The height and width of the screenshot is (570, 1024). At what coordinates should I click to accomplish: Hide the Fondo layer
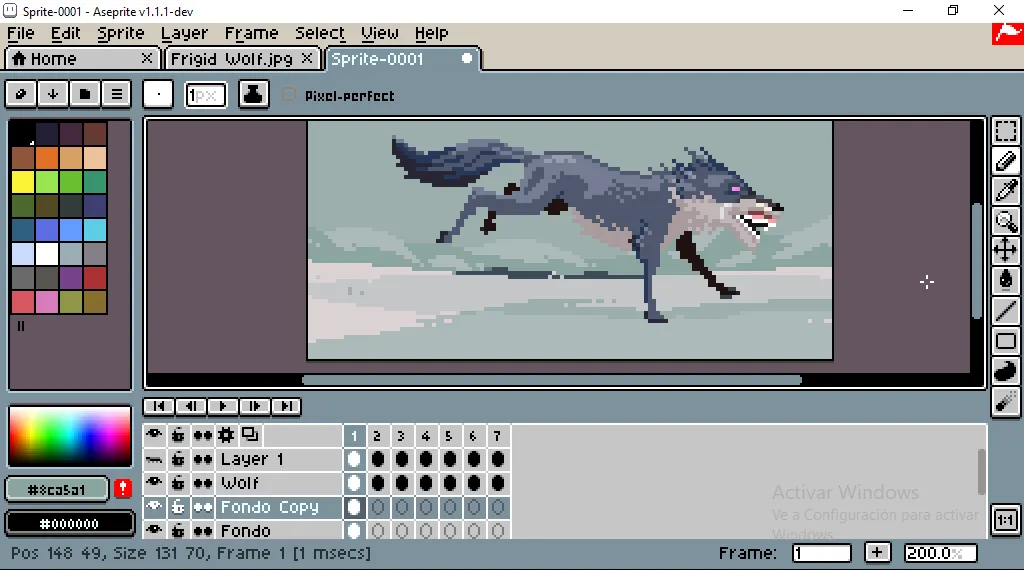[x=154, y=531]
